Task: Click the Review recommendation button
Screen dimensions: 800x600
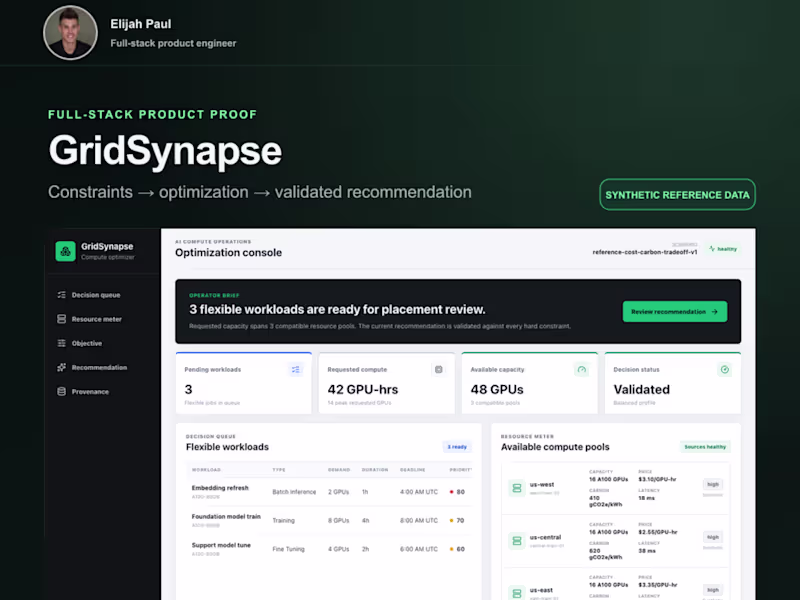Action: coord(674,311)
